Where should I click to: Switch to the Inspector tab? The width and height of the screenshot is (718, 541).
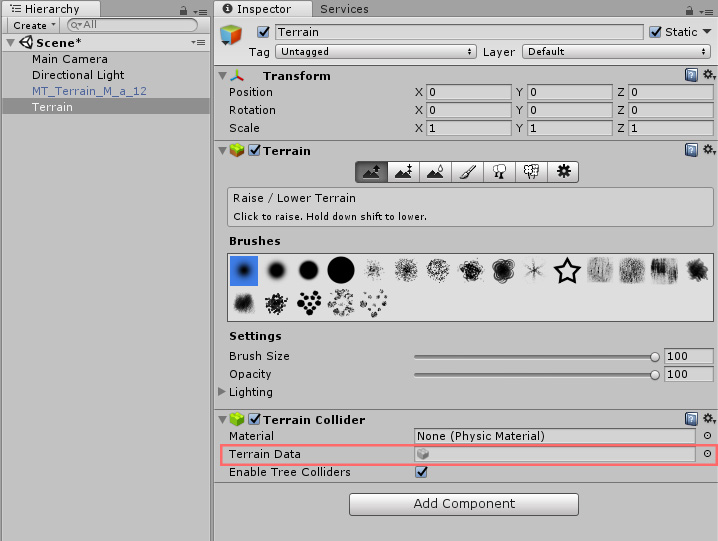pyautogui.click(x=263, y=9)
